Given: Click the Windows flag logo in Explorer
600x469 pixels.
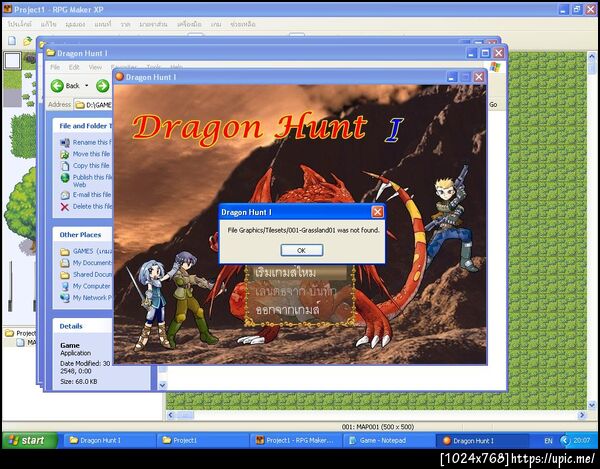Looking at the screenshot, I should [495, 67].
